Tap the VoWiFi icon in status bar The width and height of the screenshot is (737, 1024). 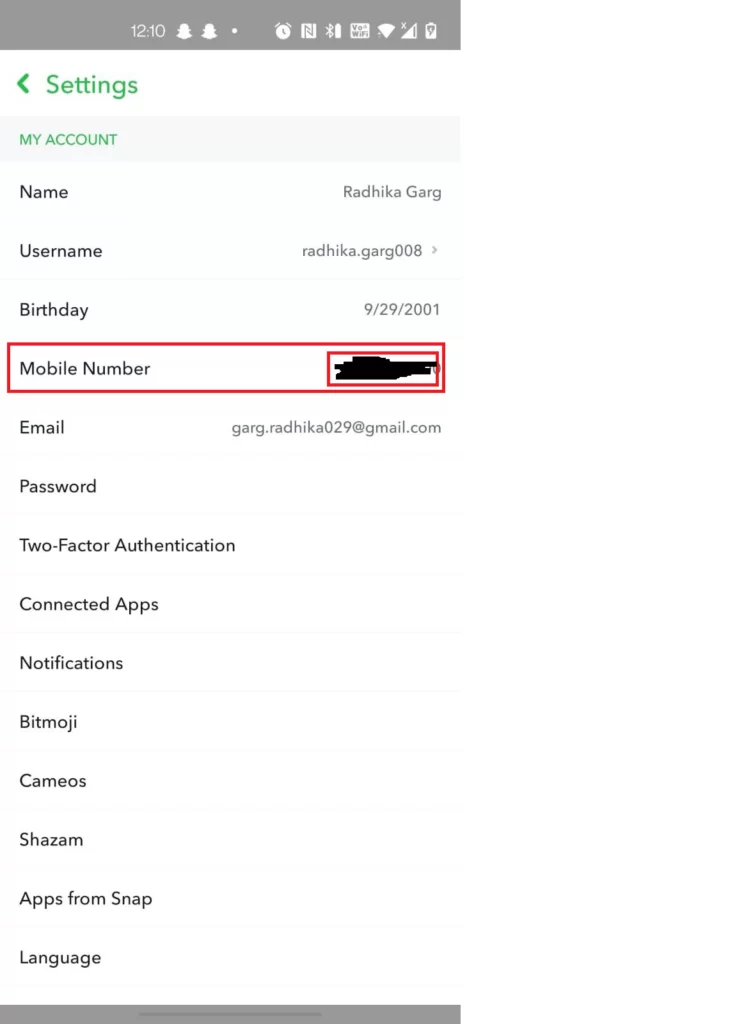coord(360,31)
